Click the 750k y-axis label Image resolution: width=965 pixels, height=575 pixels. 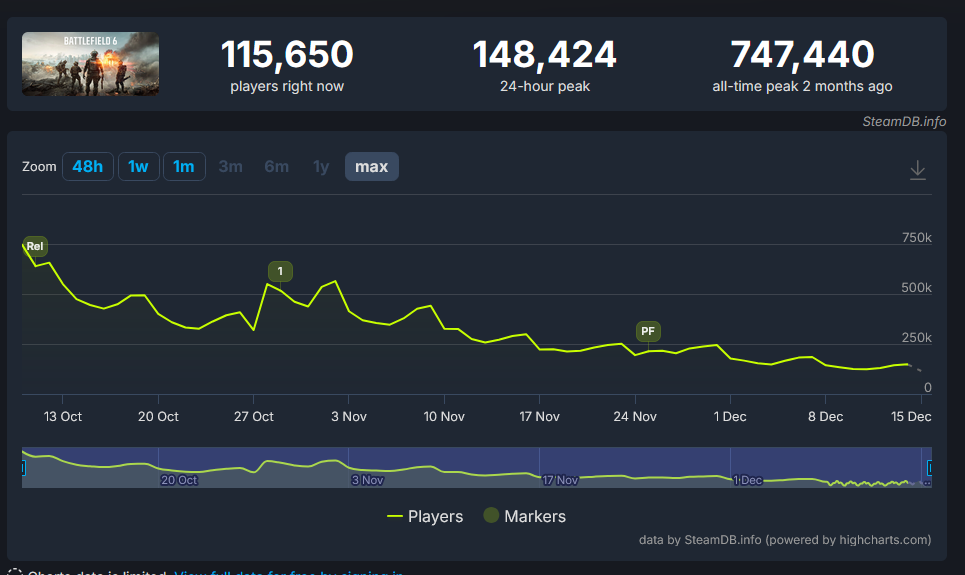point(916,238)
